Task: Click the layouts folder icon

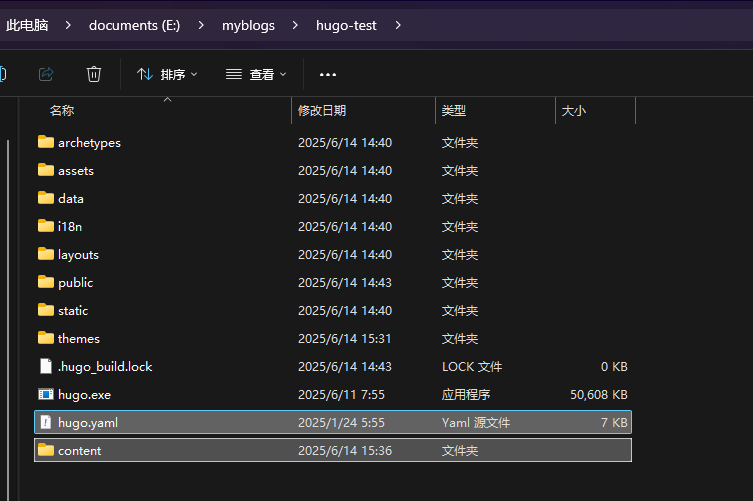Action: pyautogui.click(x=46, y=254)
